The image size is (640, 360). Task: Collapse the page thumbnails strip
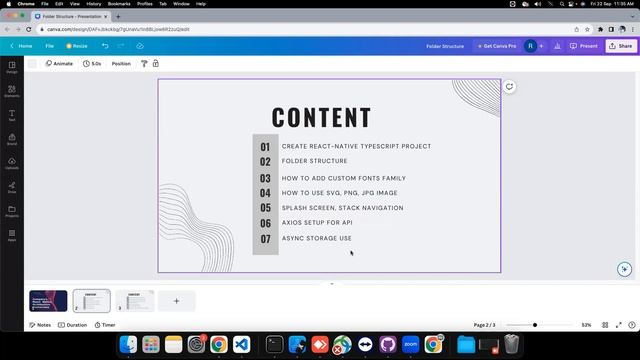tap(332, 283)
